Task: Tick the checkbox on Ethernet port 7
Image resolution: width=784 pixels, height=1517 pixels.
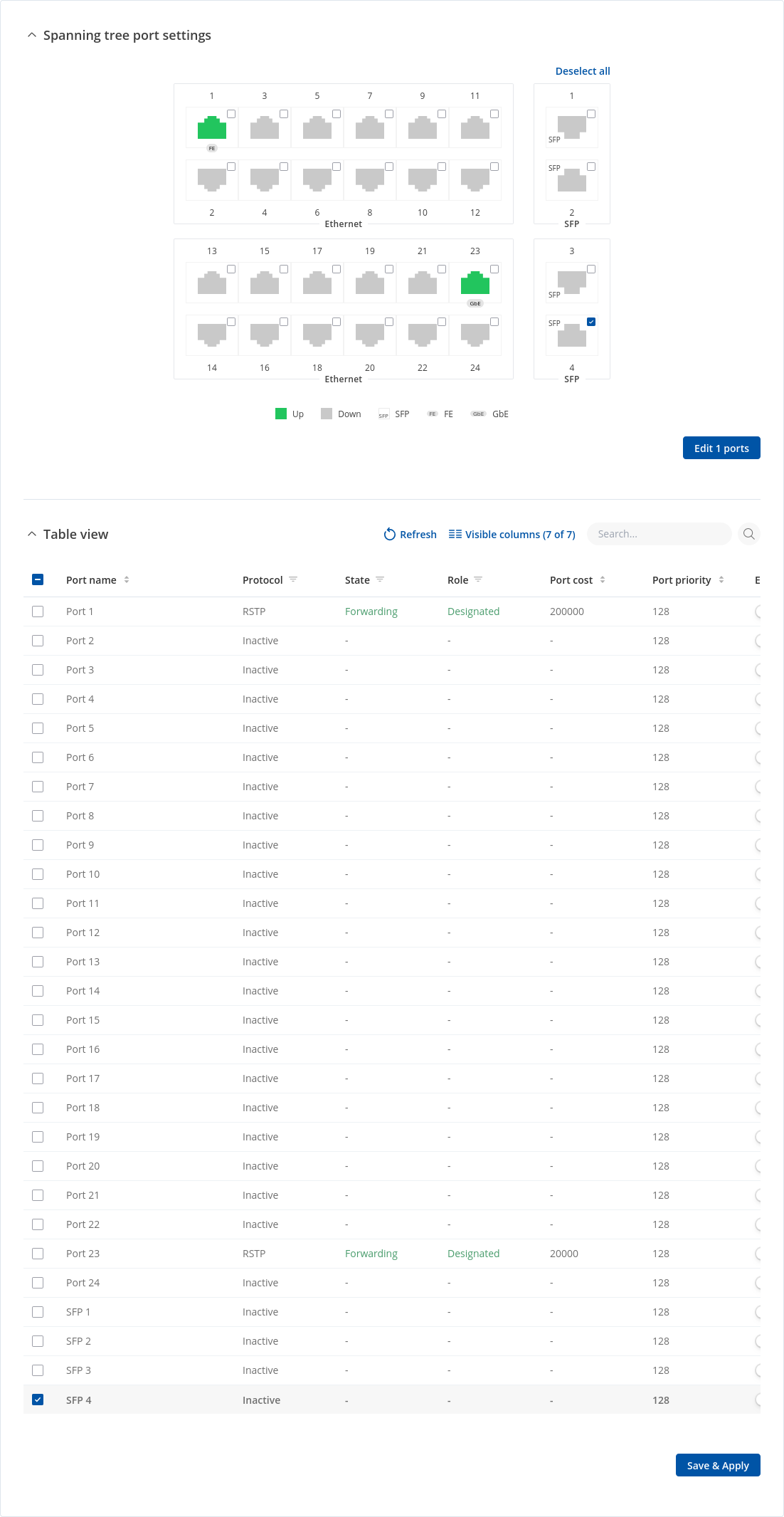Action: [x=389, y=114]
